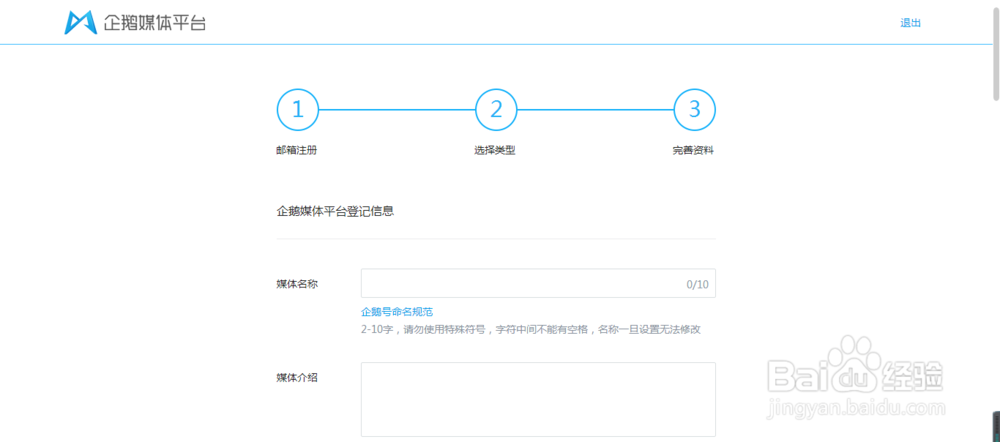Click the 0/10 character counter
Image resolution: width=1000 pixels, height=442 pixels.
pos(697,284)
